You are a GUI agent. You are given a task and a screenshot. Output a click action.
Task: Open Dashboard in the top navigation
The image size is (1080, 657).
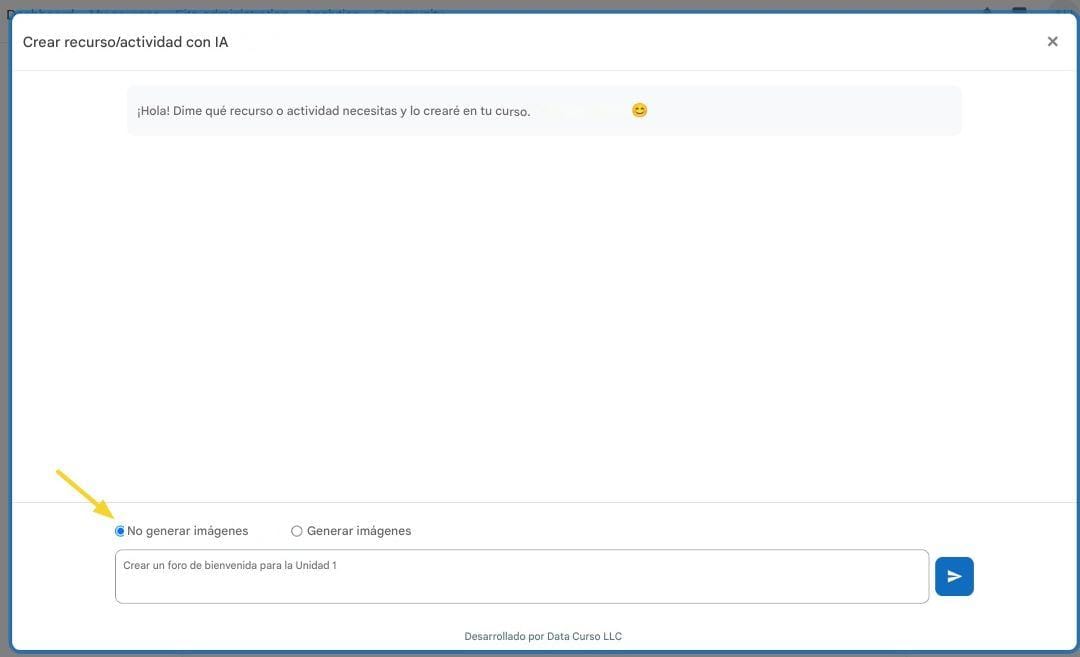point(40,11)
